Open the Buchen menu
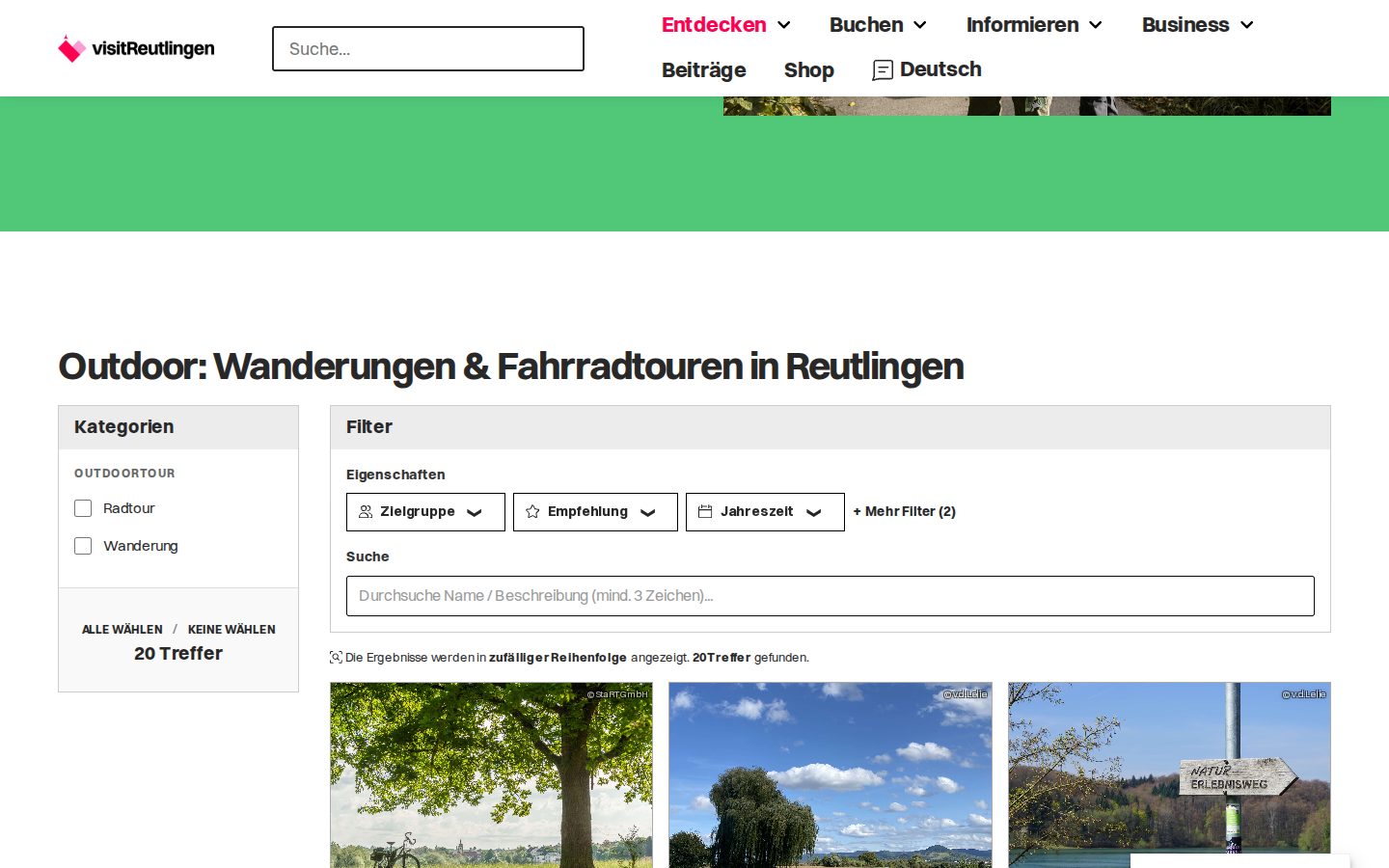Image resolution: width=1389 pixels, height=868 pixels. (866, 25)
